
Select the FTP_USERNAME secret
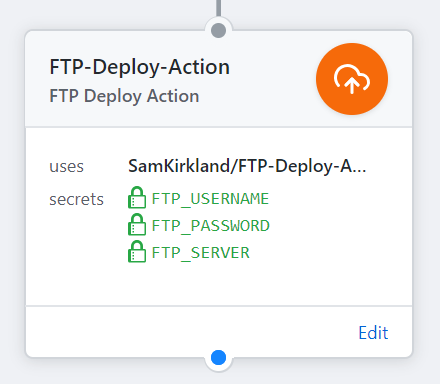(210, 199)
